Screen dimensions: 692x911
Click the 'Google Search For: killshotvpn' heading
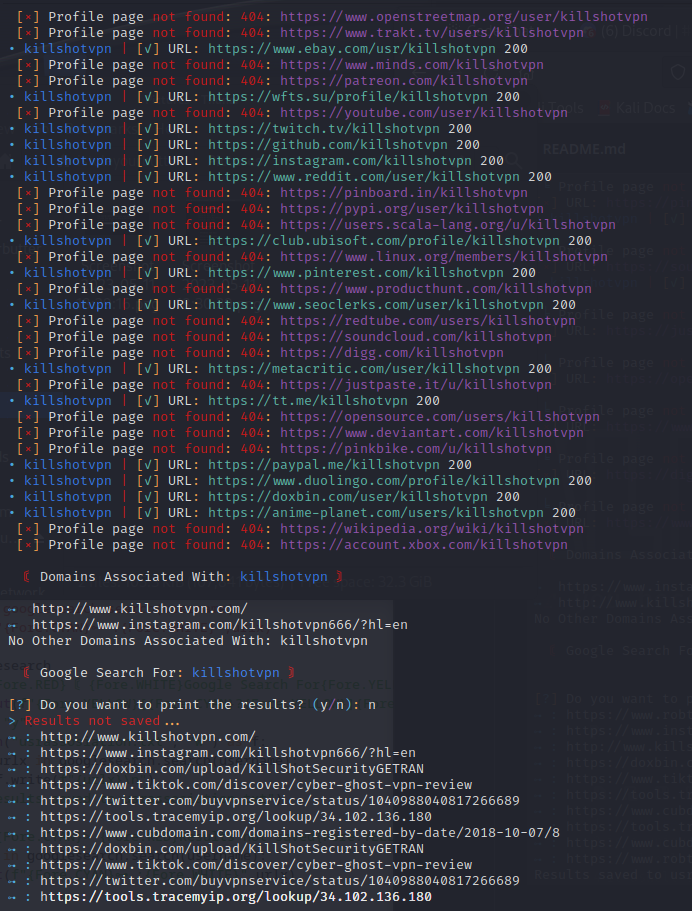160,672
